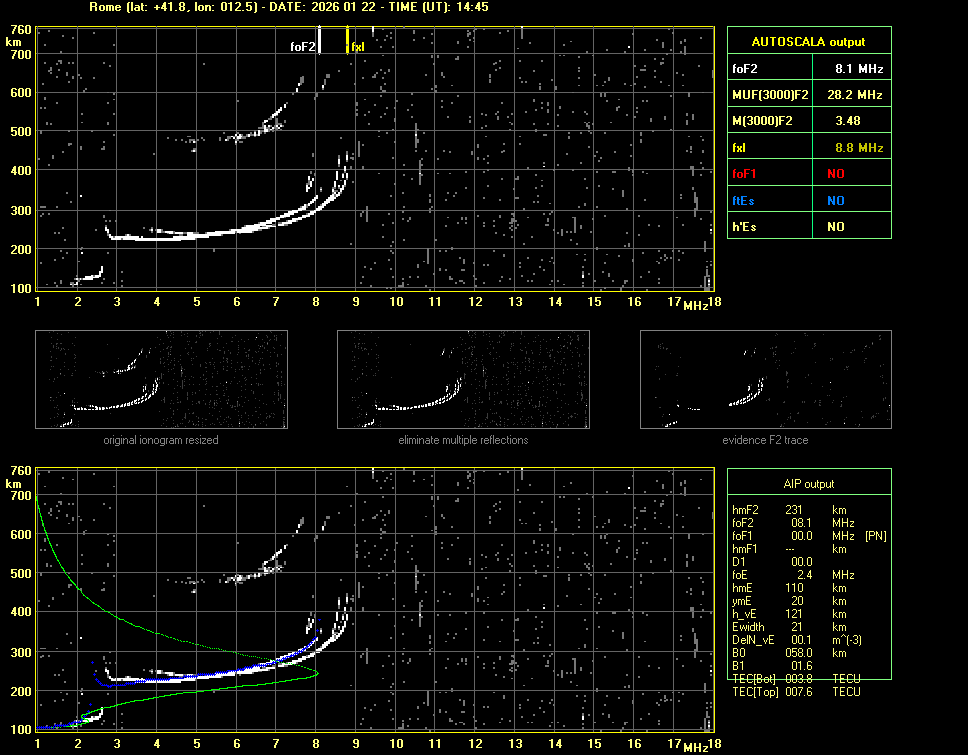968x755 pixels.
Task: Select the foF2 8.1 MHz value cell
Action: 859,69
